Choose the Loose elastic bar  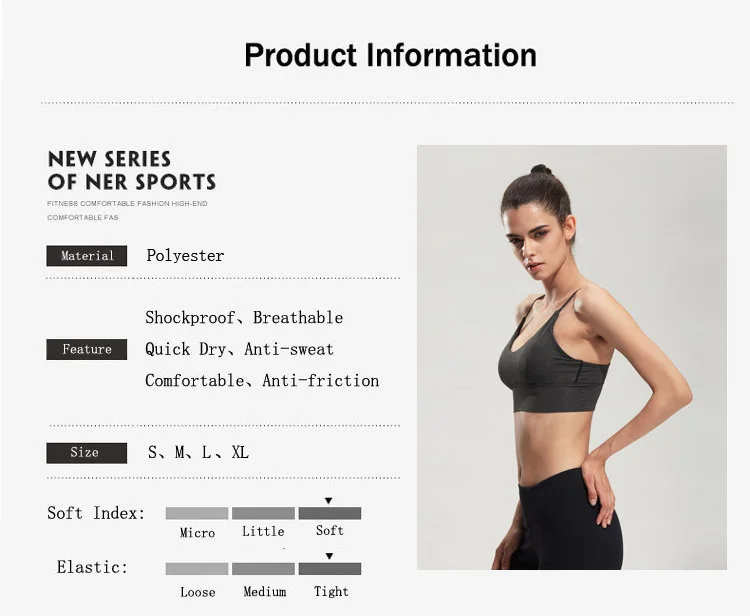click(197, 569)
